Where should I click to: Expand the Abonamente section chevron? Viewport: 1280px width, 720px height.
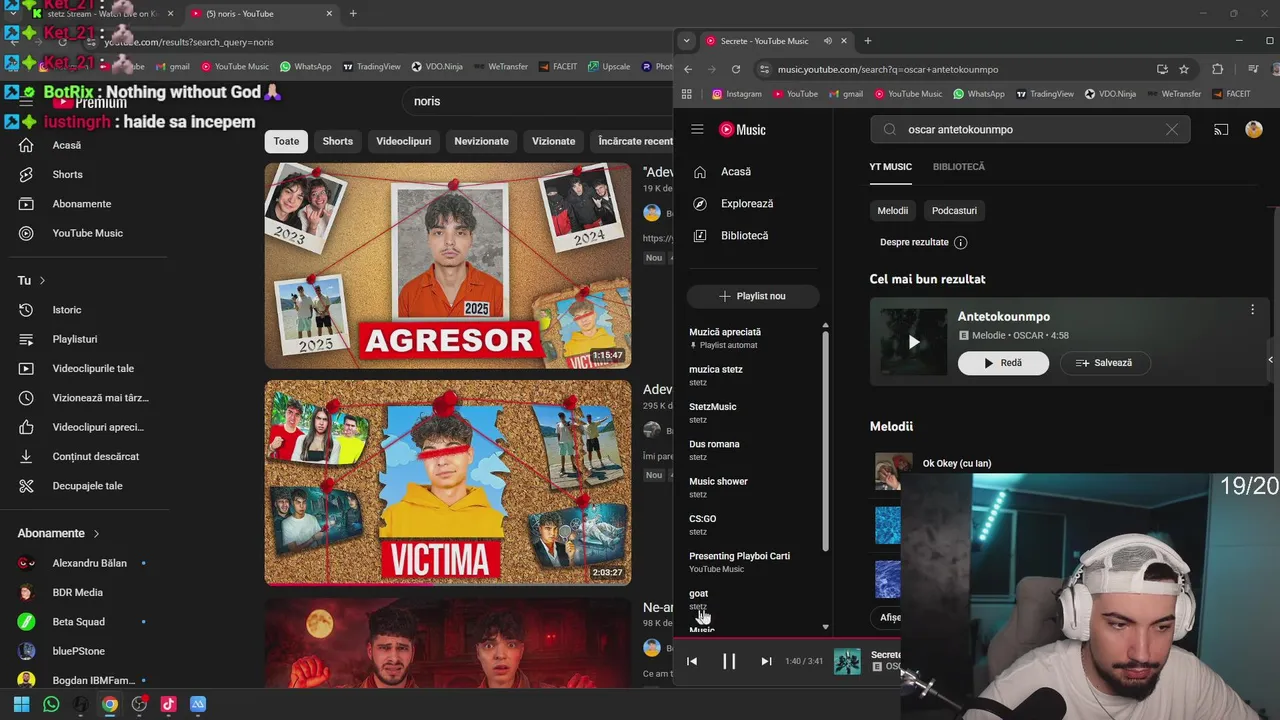pos(96,534)
